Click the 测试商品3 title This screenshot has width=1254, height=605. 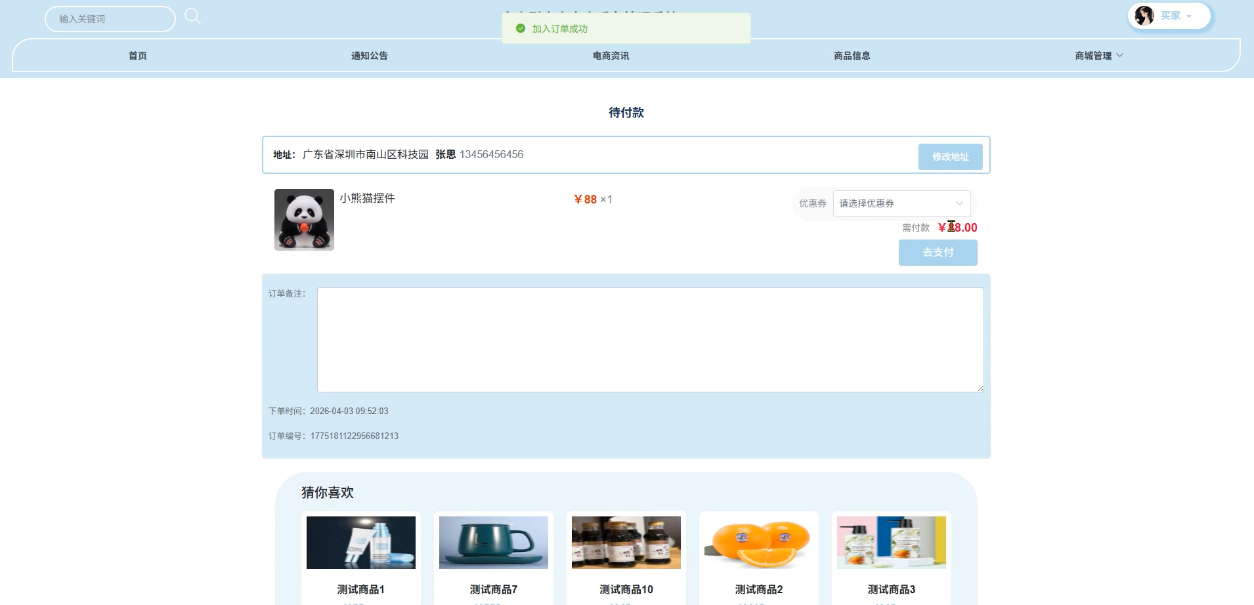[891, 590]
